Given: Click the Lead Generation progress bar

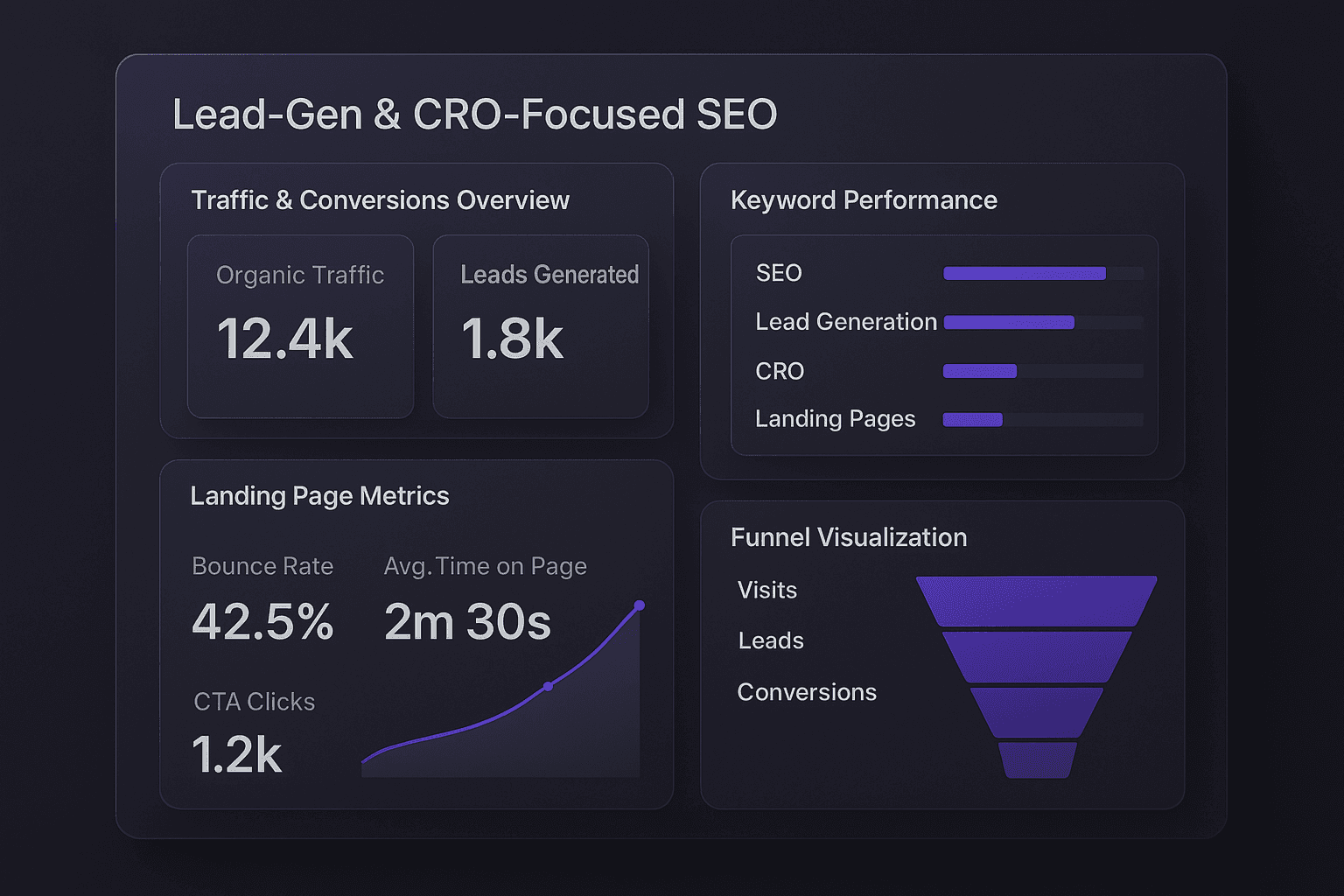Looking at the screenshot, I should [x=1043, y=322].
